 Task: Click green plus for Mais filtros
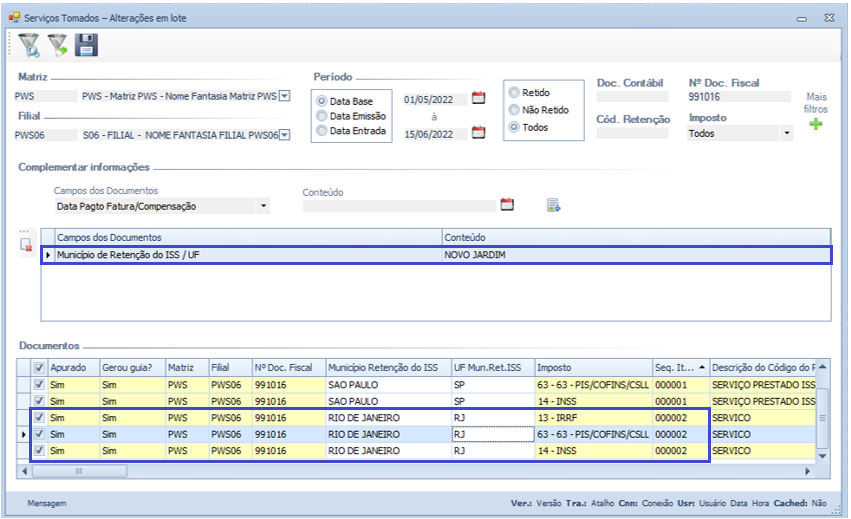tap(816, 125)
